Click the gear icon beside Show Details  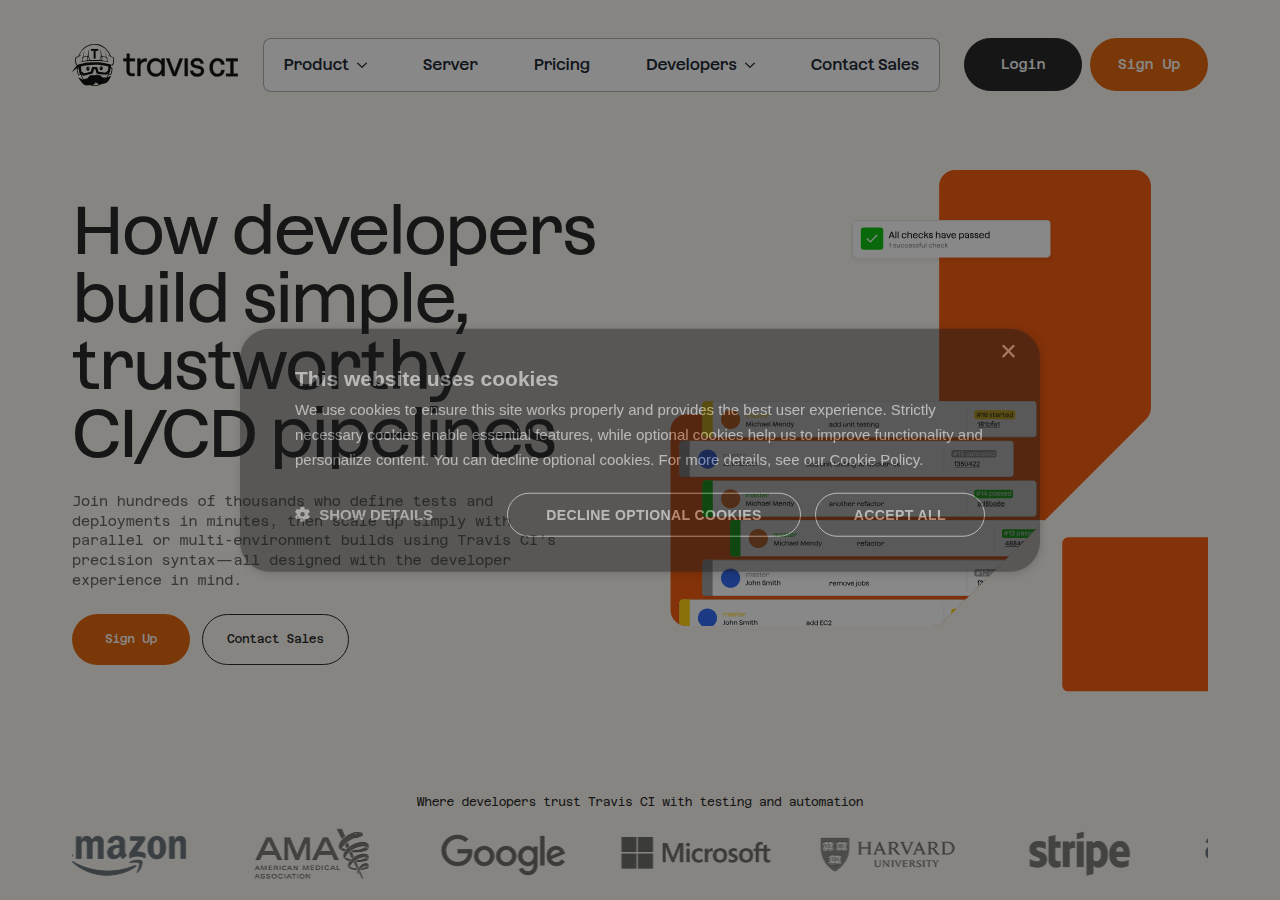(x=302, y=514)
